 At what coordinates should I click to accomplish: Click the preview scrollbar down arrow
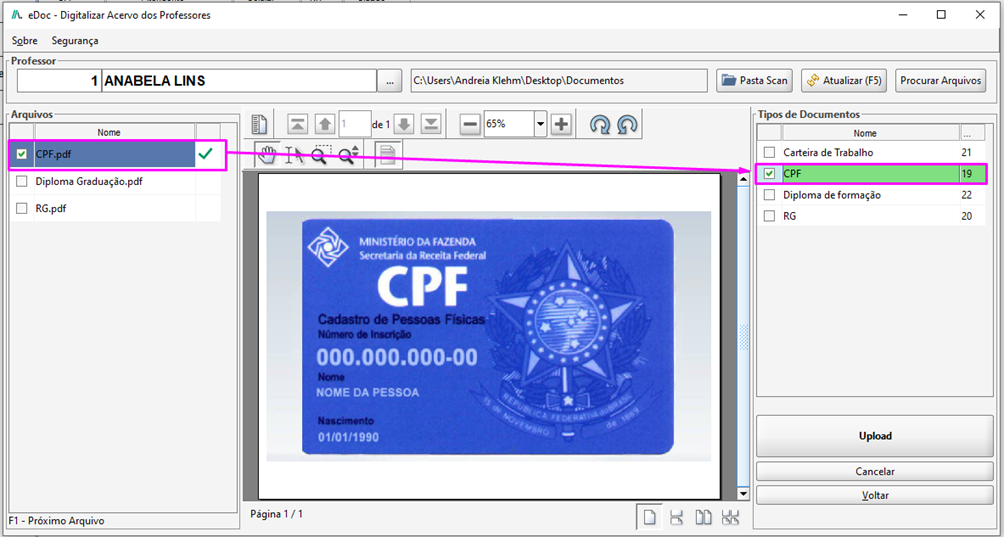pyautogui.click(x=743, y=493)
